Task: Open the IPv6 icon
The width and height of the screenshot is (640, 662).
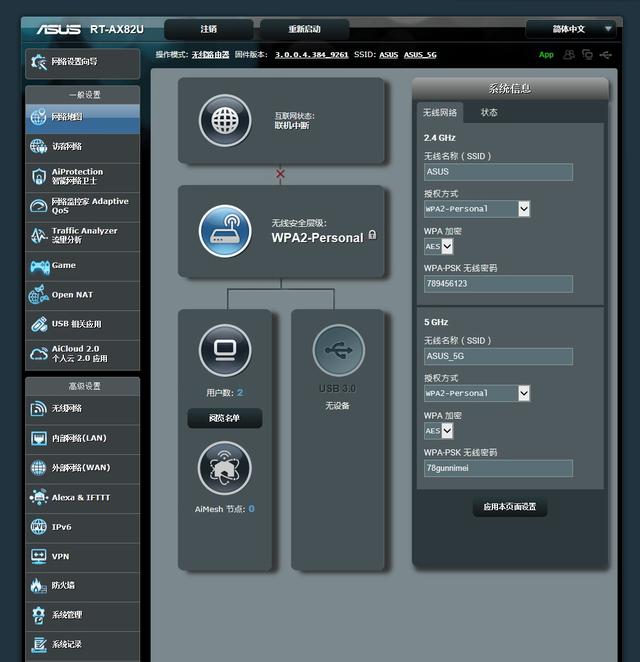Action: point(38,527)
